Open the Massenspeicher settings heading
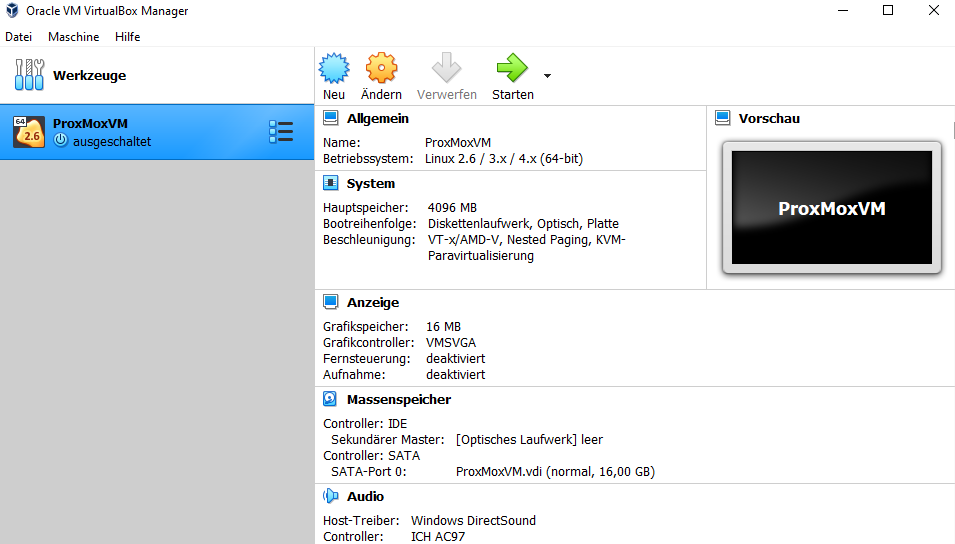 click(399, 400)
